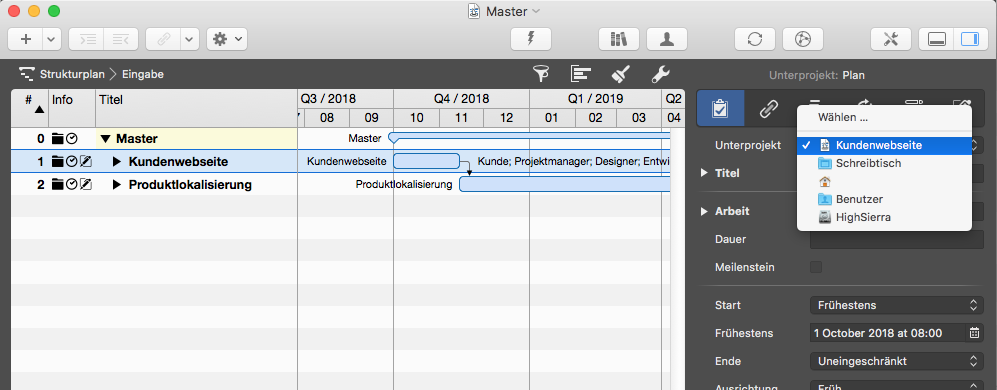Toggle the right inspector panel button
Image resolution: width=997 pixels, height=390 pixels.
point(970,39)
